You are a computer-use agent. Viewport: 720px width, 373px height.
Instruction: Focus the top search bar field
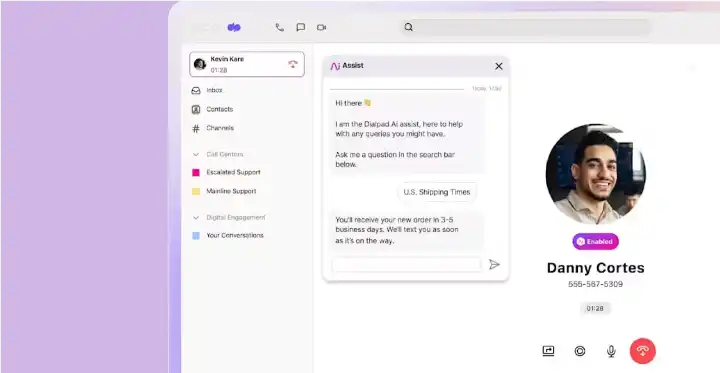tap(526, 27)
